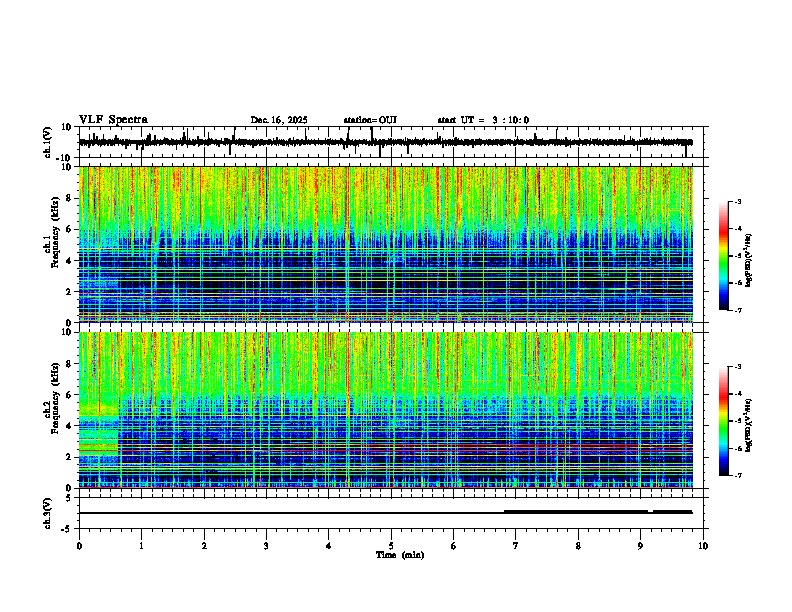This screenshot has height=612, width=792.
Task: Click the "VLF Spectra" title text
Action: tap(113, 120)
